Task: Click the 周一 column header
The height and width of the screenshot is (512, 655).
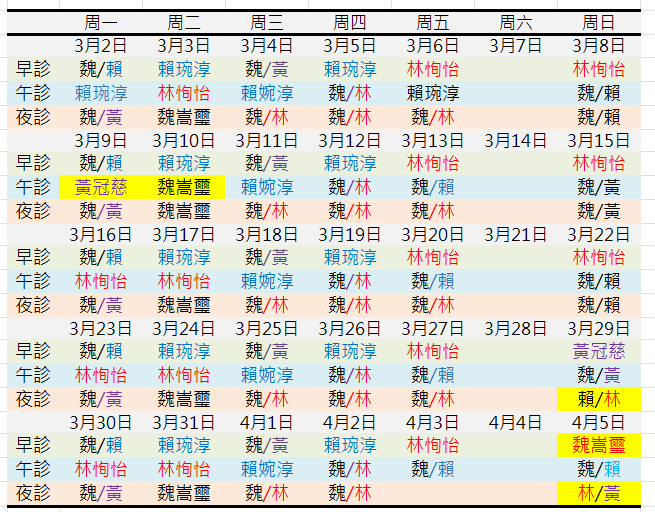Action: tap(101, 22)
